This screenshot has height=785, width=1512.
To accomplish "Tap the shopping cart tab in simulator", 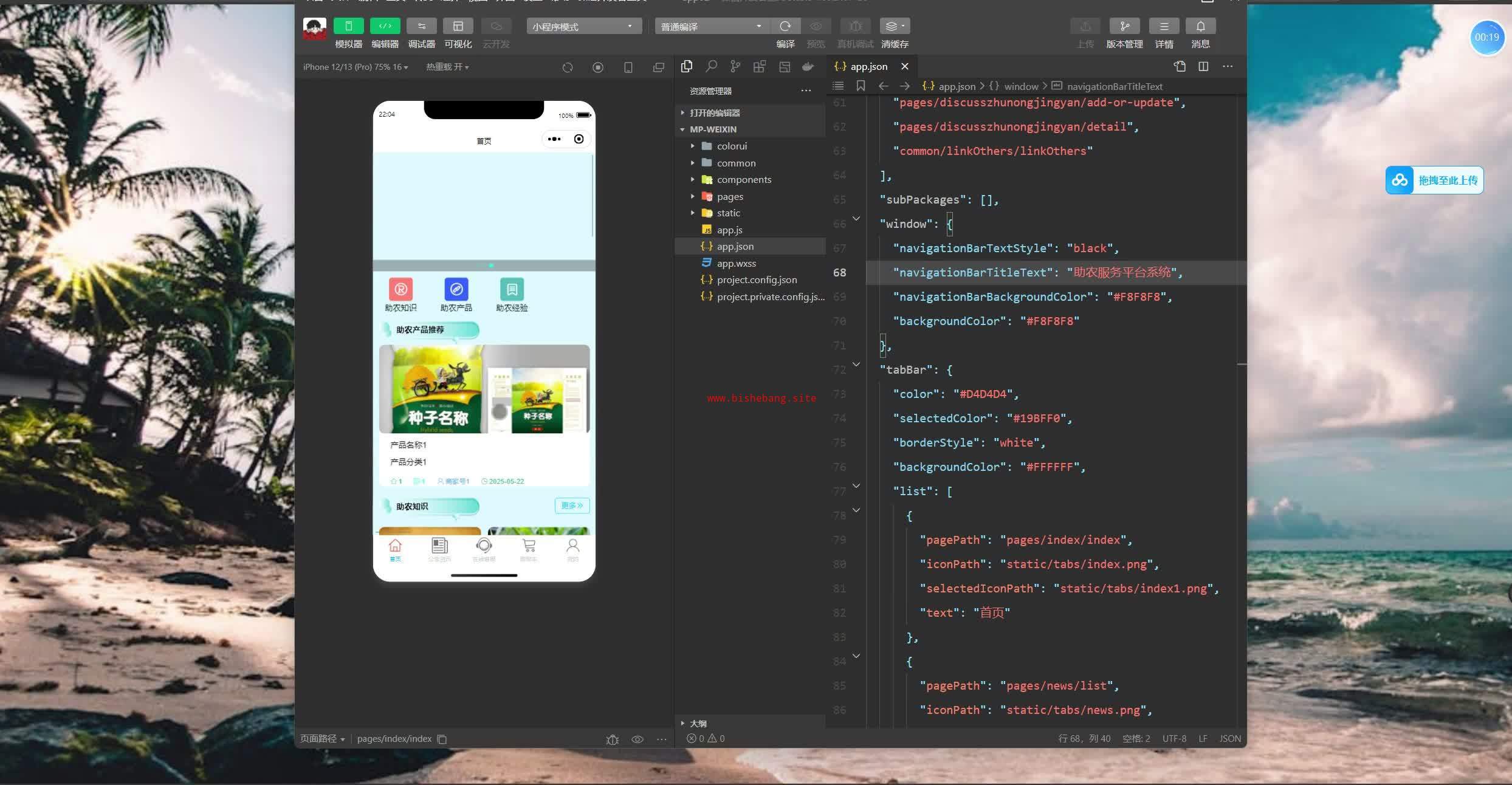I will [528, 549].
